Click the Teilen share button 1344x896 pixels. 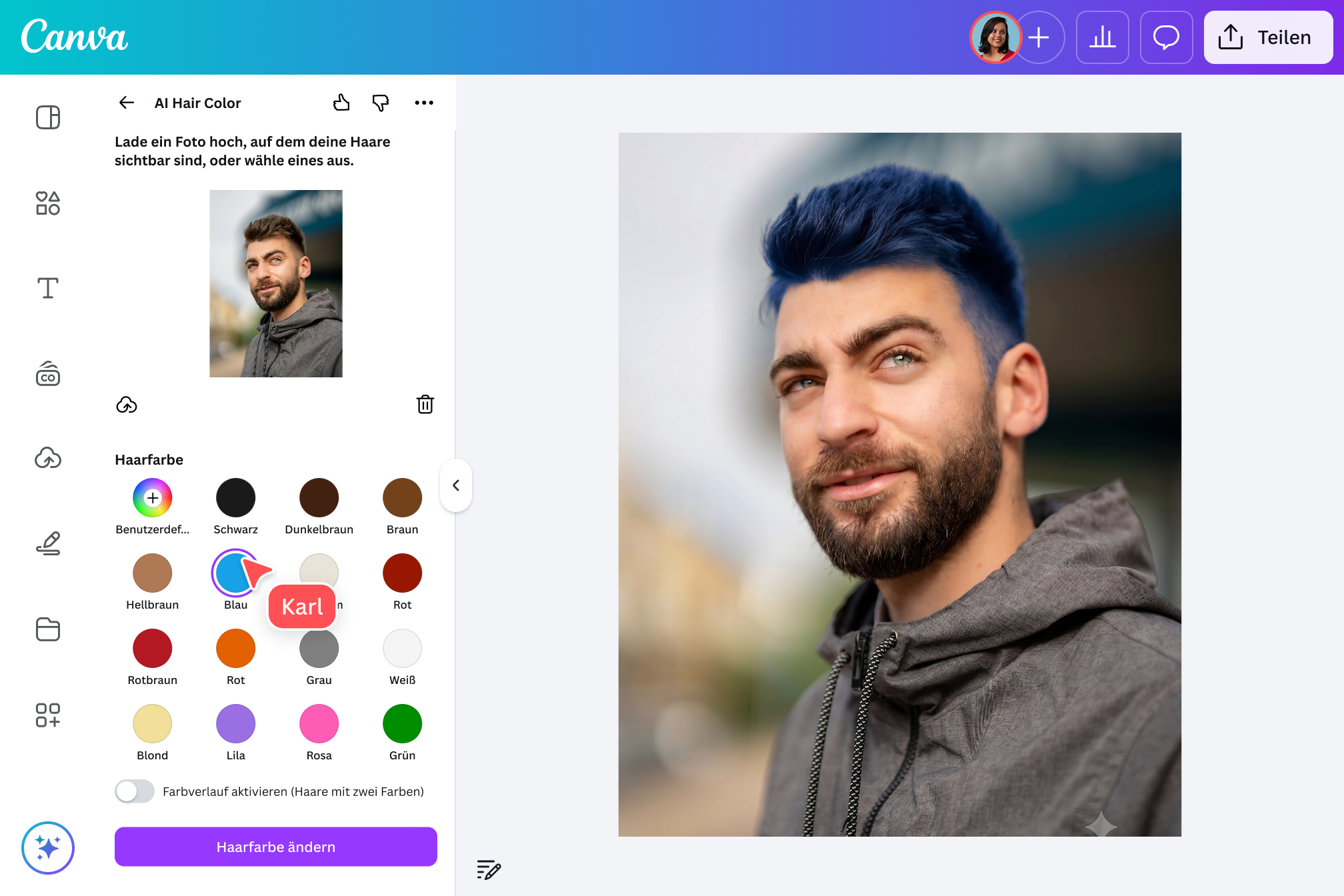coord(1268,37)
